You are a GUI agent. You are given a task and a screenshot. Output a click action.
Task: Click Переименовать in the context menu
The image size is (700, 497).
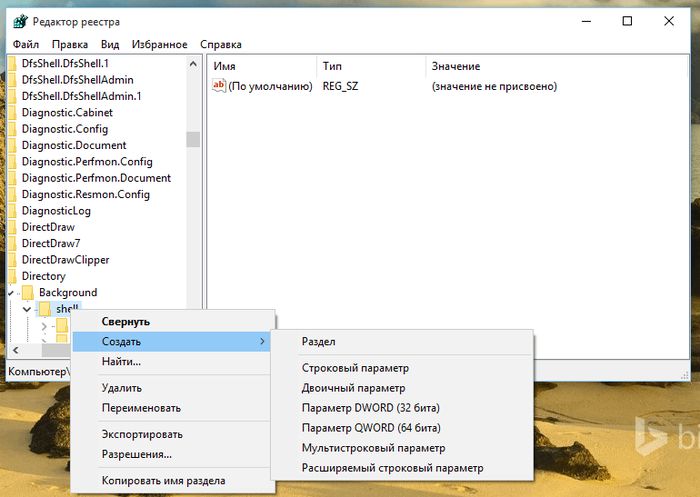click(x=141, y=408)
